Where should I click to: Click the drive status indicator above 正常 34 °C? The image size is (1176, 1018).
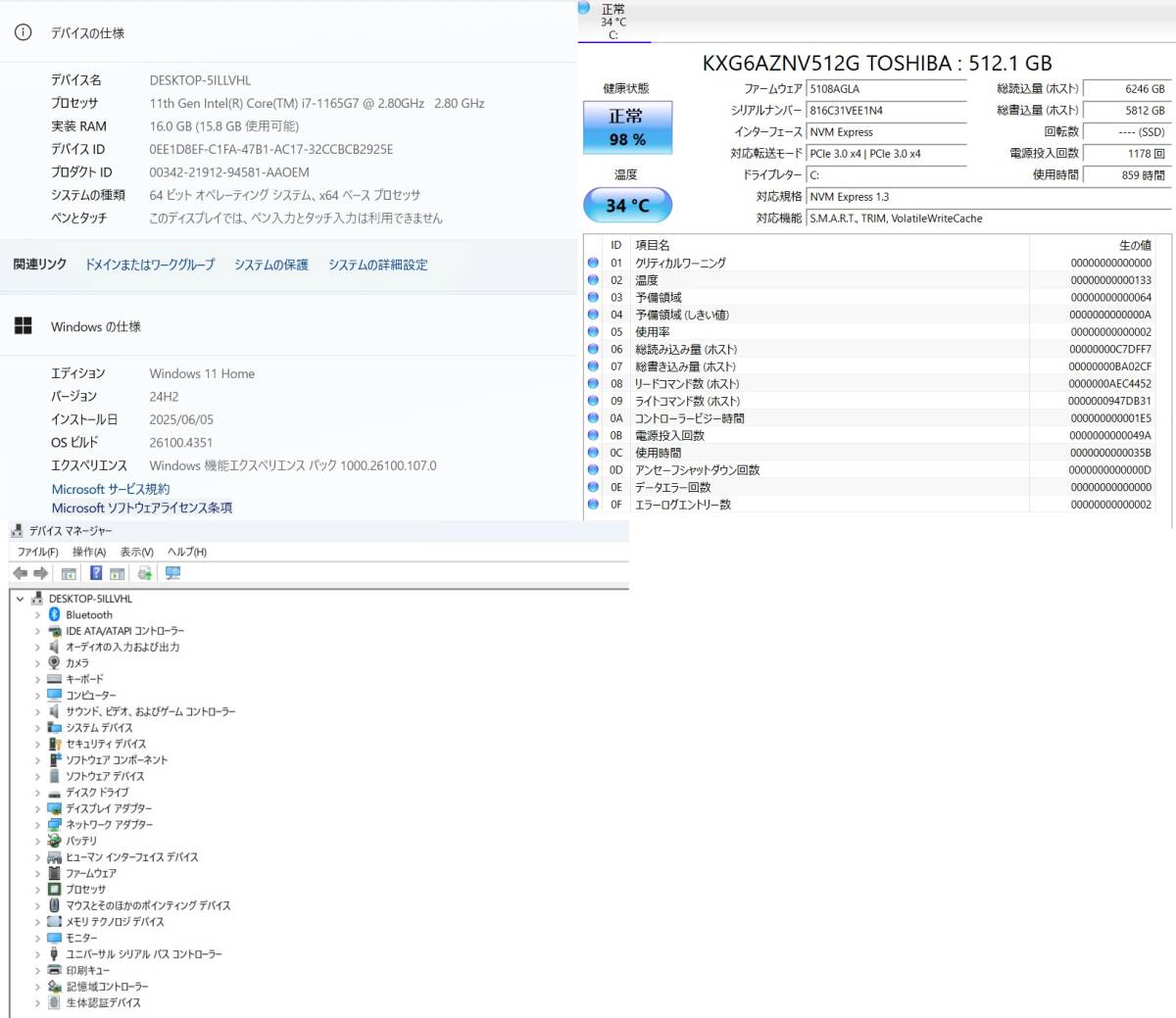click(584, 8)
